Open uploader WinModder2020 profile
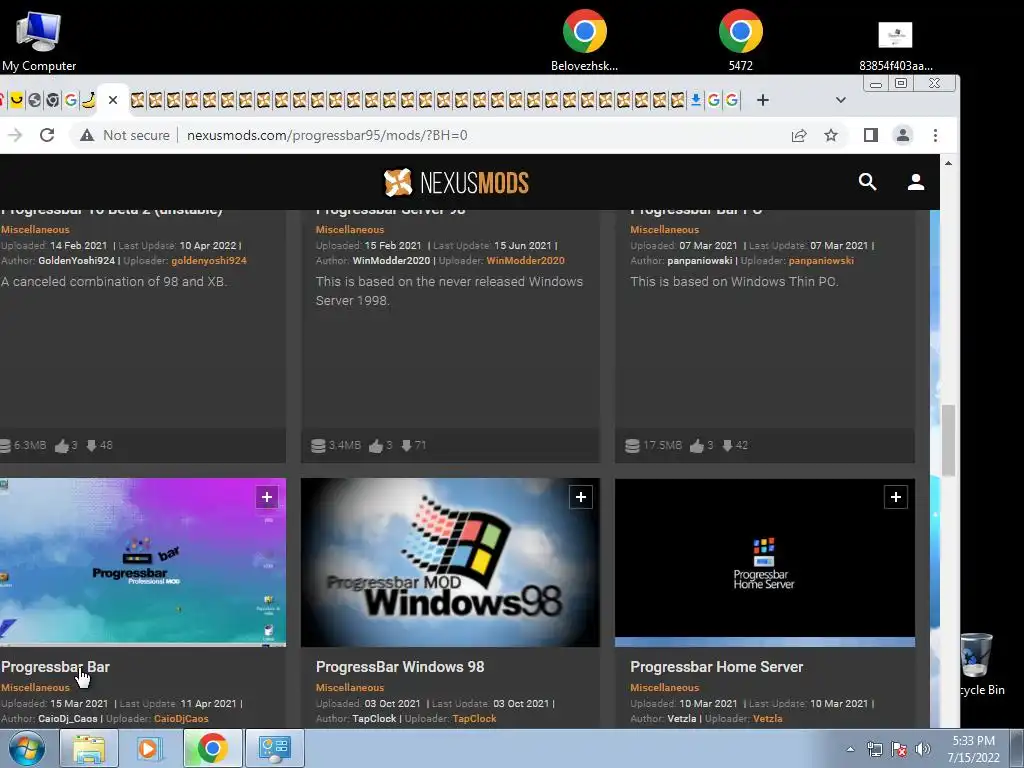The image size is (1024, 768). coord(525,261)
